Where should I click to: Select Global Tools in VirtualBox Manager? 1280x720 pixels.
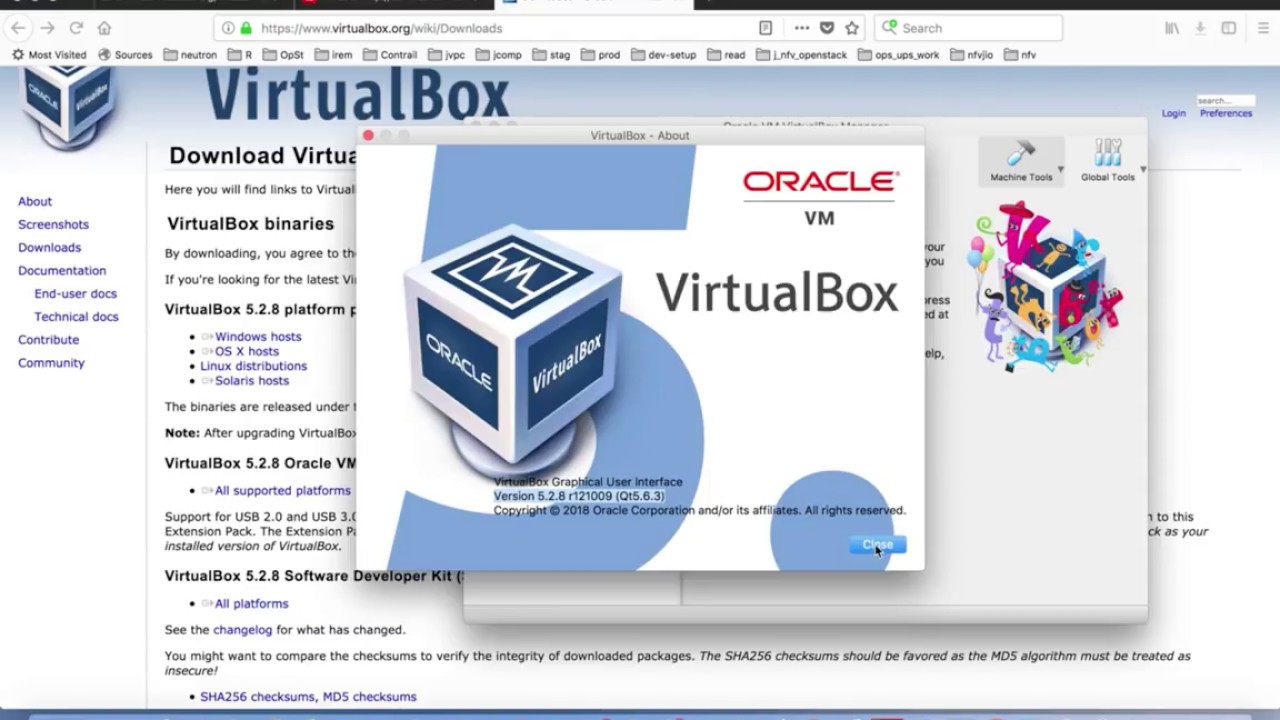[1107, 162]
